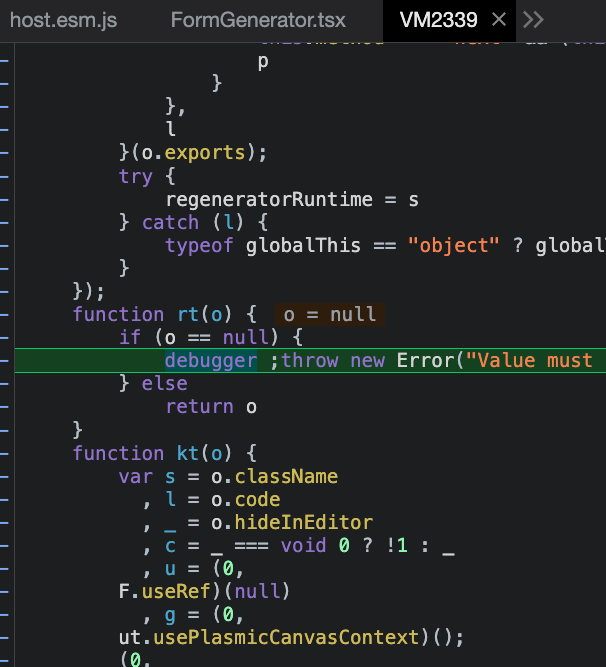The image size is (606, 667).
Task: Click the inline value hint o = null
Action: 330,314
